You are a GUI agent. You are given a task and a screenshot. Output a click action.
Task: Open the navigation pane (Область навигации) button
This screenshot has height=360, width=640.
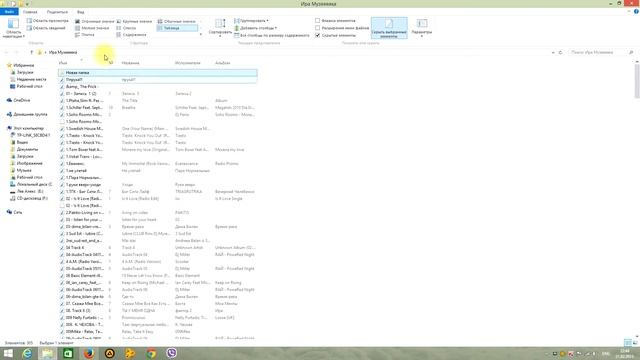[x=13, y=28]
